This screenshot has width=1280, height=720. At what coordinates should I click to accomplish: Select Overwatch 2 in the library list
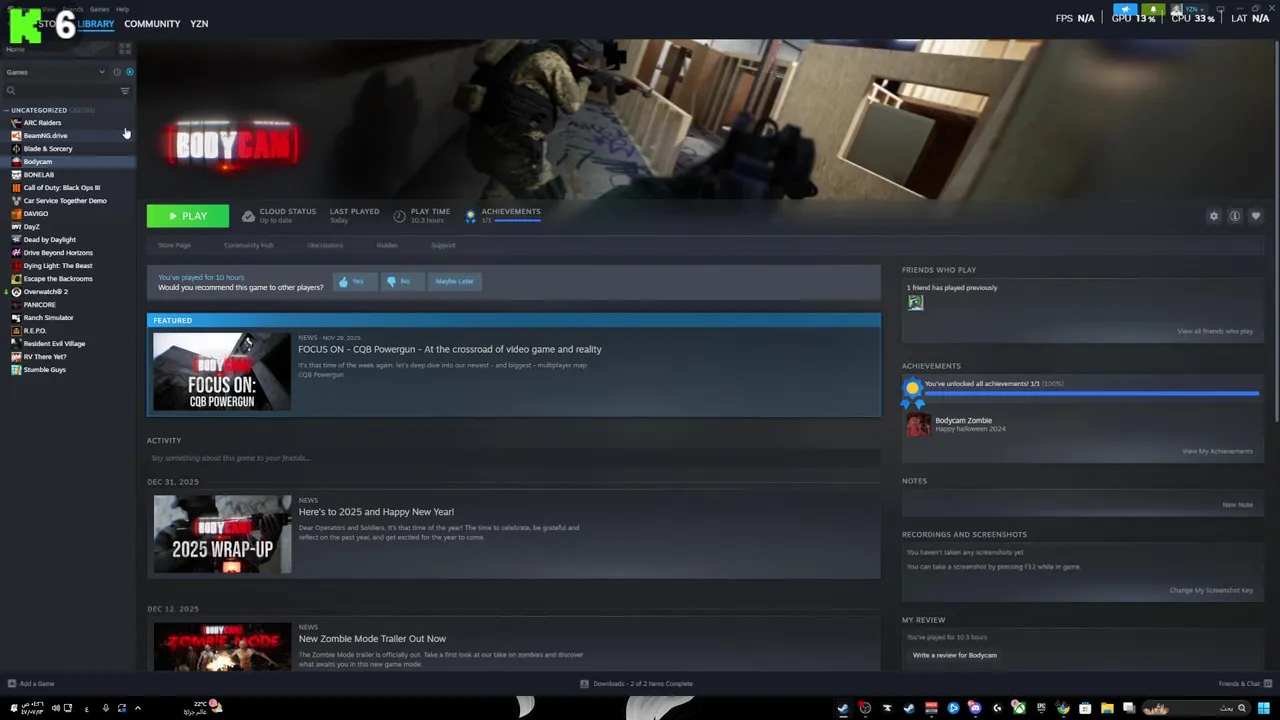[x=45, y=292]
